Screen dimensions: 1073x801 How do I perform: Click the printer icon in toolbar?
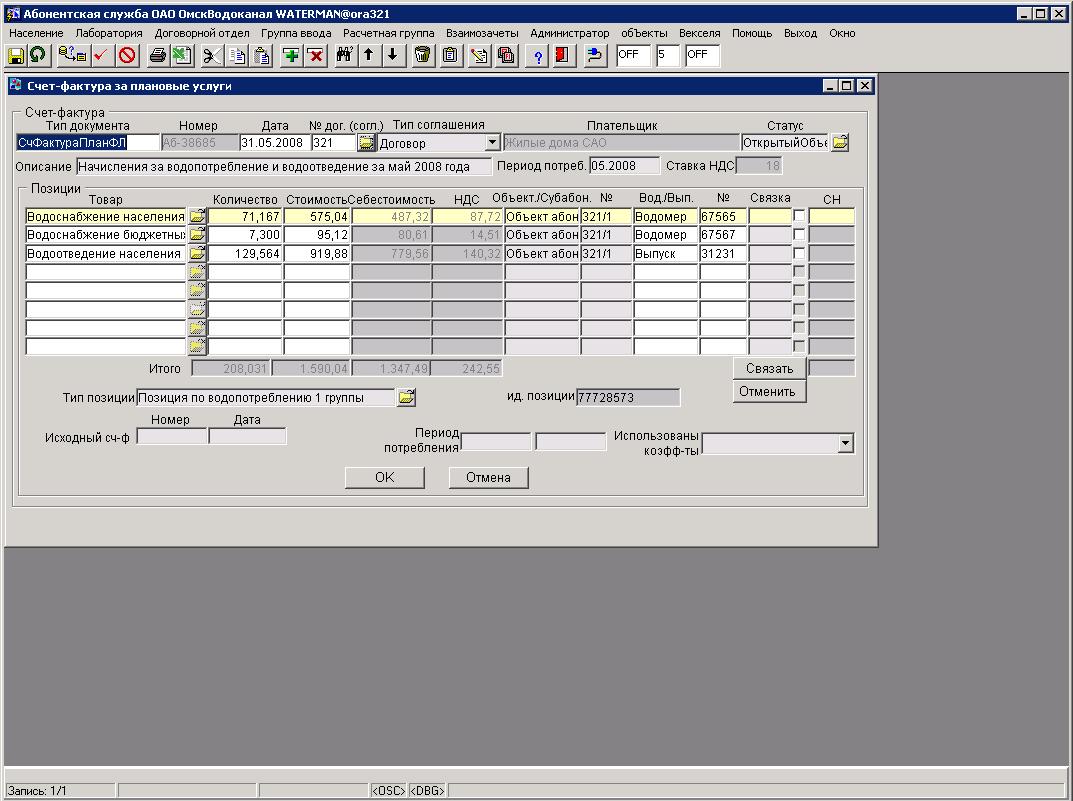(x=157, y=55)
